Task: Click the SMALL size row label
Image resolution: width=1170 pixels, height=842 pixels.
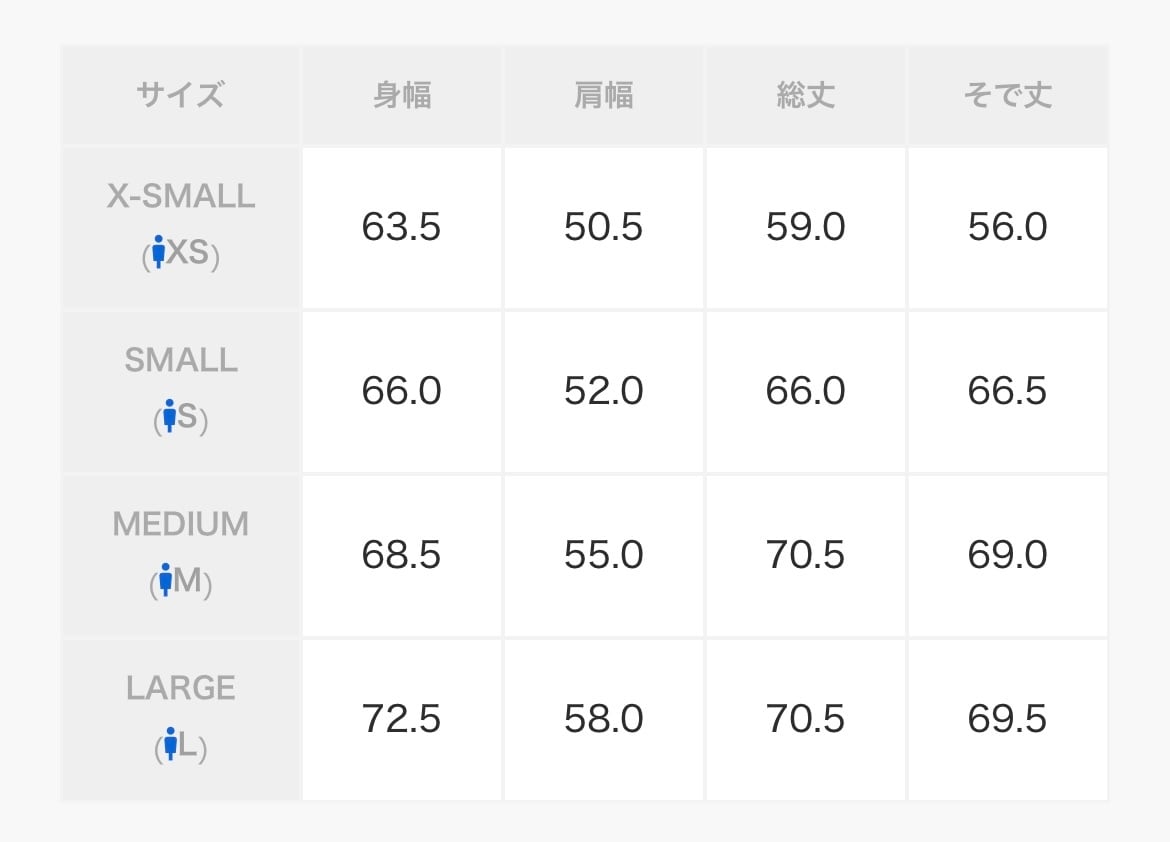Action: pyautogui.click(x=181, y=361)
